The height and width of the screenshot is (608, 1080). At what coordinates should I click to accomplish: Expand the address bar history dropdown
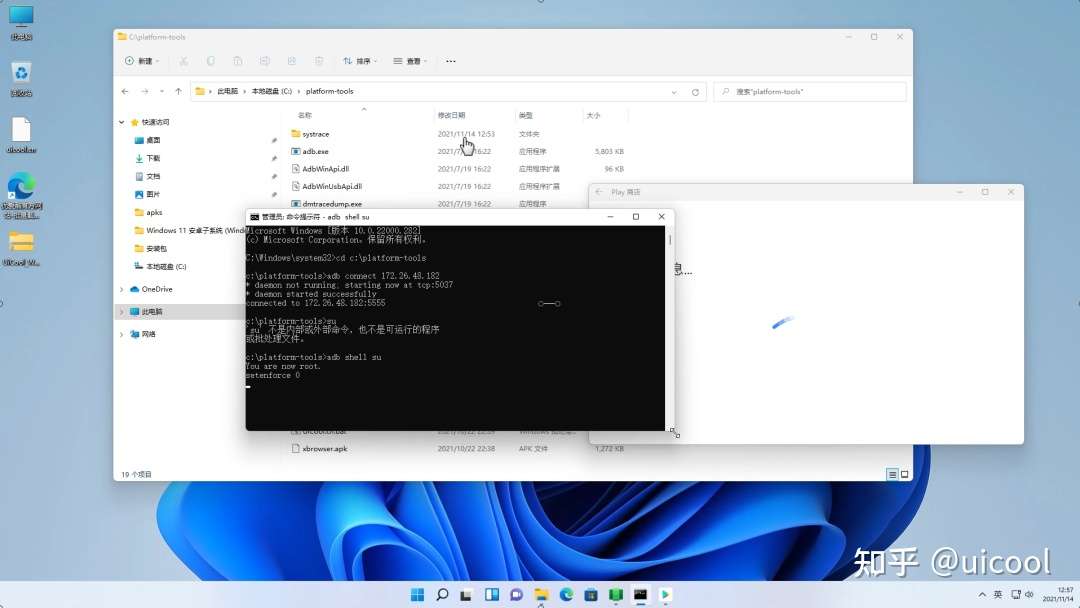coord(674,92)
